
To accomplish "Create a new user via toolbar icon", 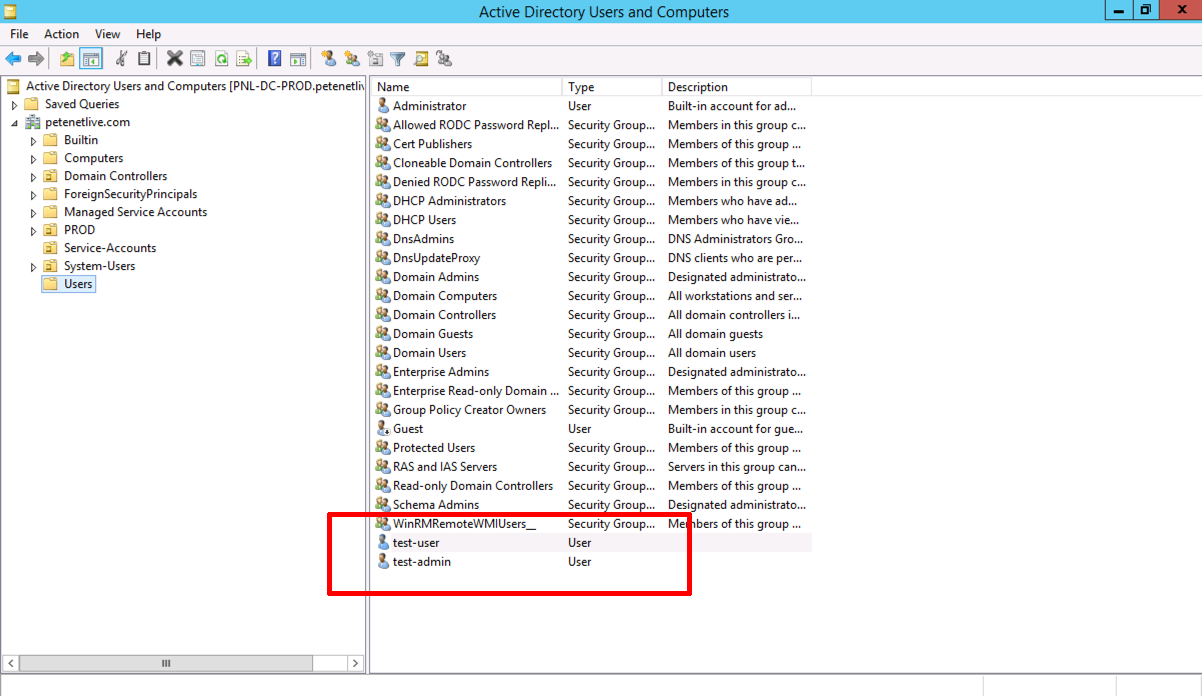I will pos(328,59).
